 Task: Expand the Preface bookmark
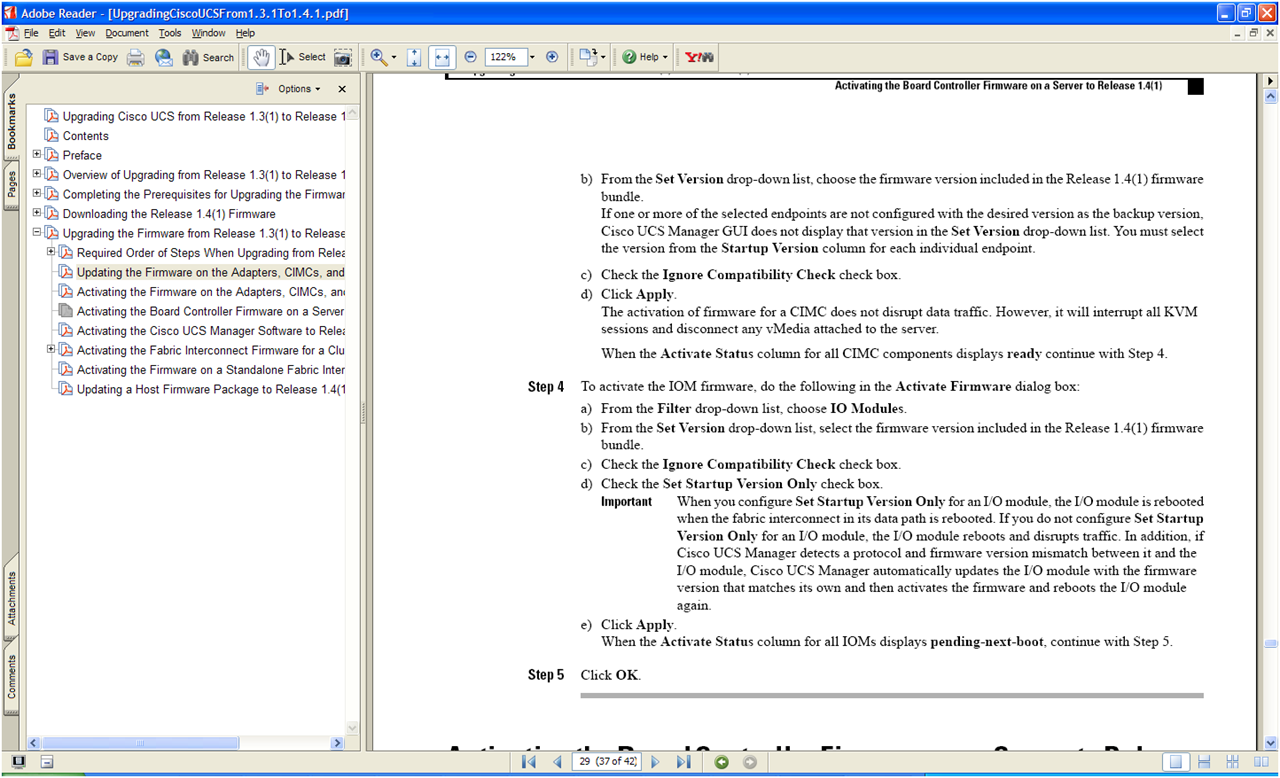click(37, 155)
